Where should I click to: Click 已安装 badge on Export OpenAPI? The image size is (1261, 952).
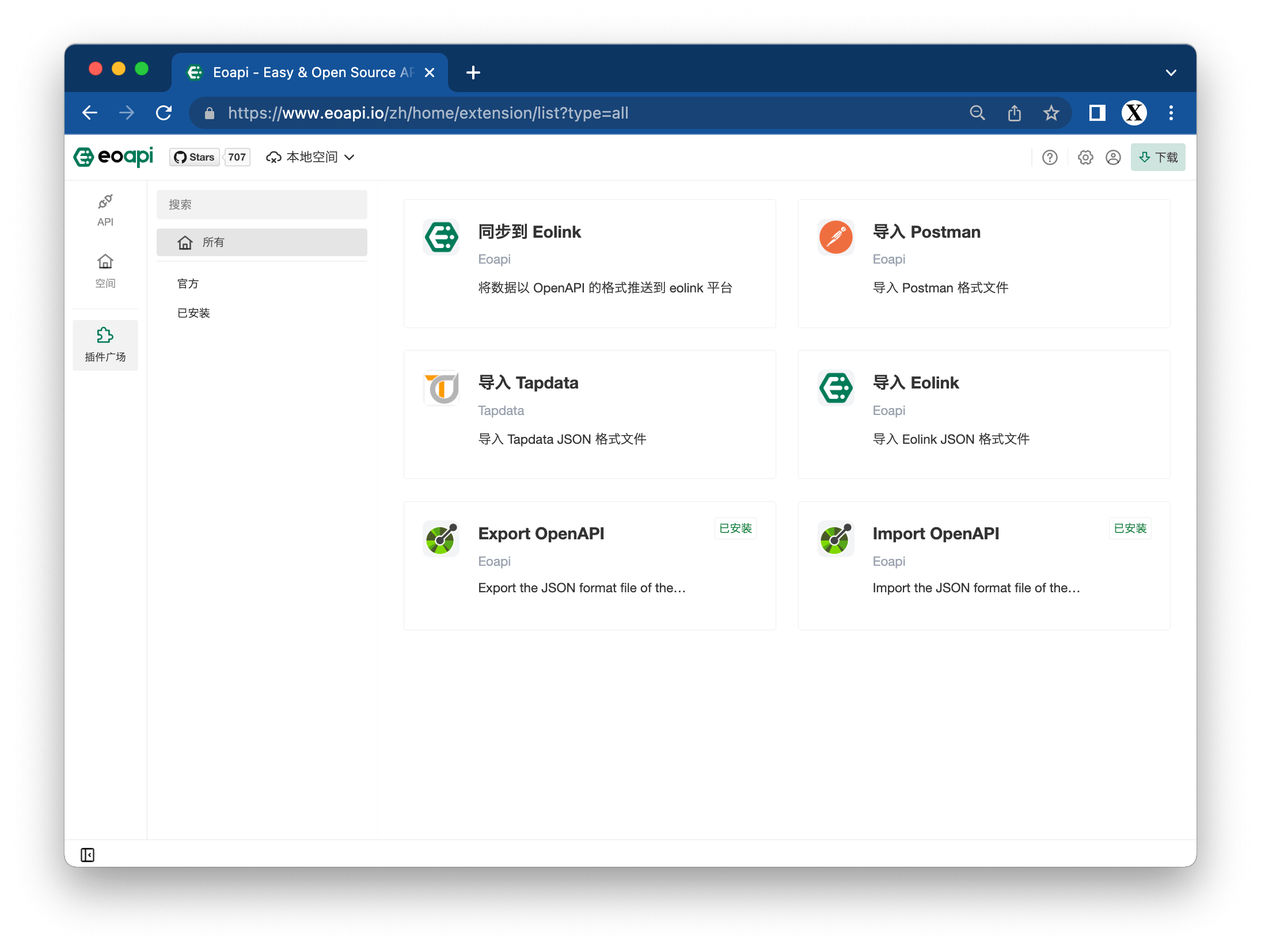coord(735,528)
